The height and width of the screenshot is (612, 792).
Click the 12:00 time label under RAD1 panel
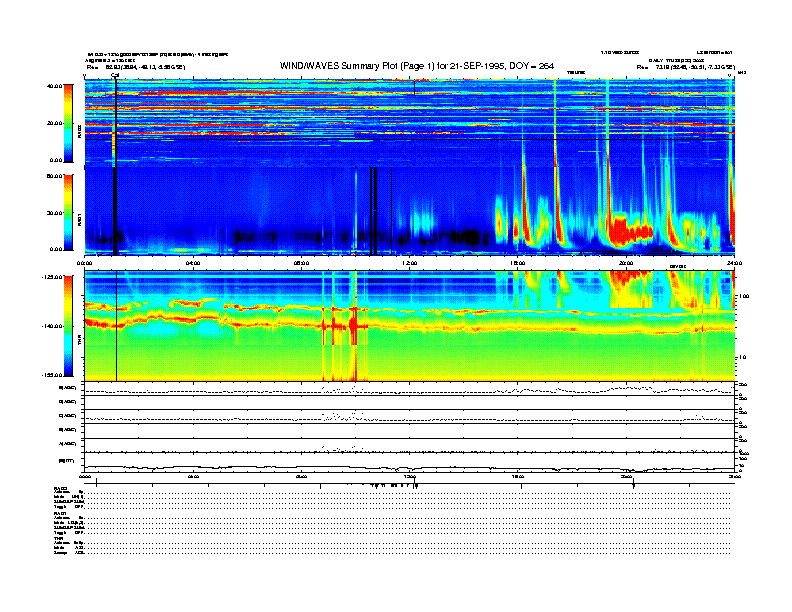coord(410,263)
